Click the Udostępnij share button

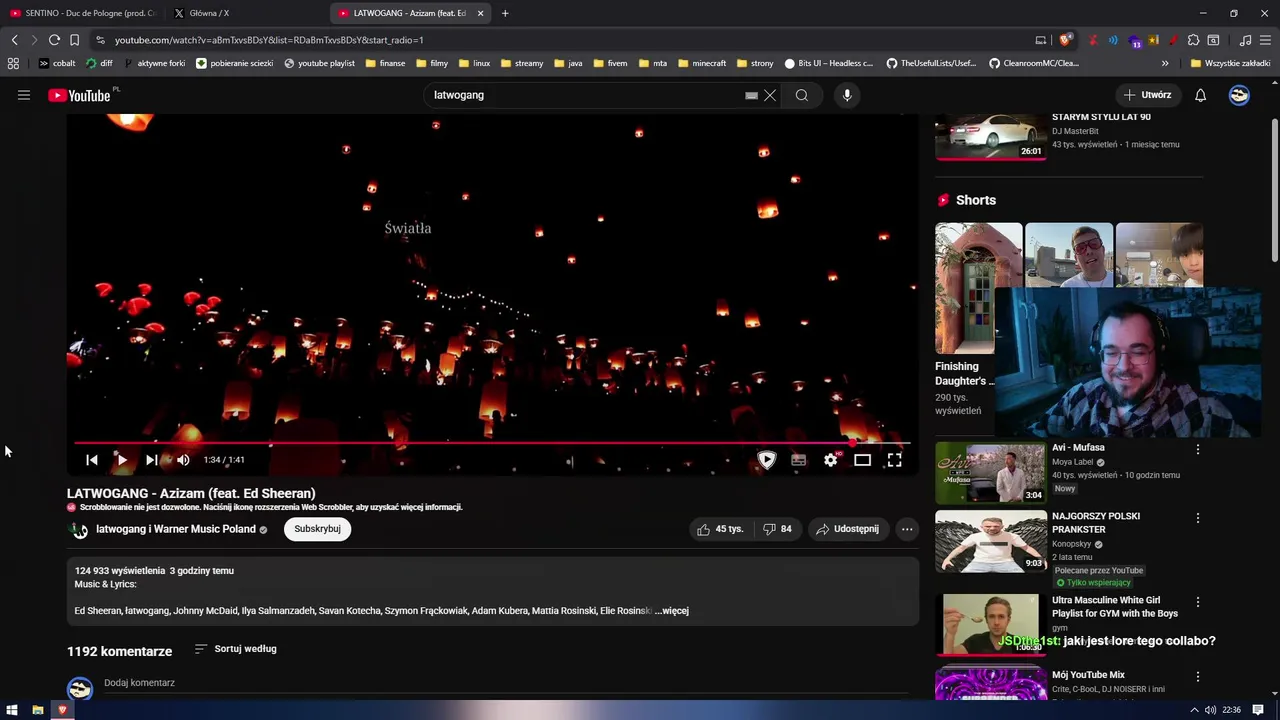(x=847, y=529)
